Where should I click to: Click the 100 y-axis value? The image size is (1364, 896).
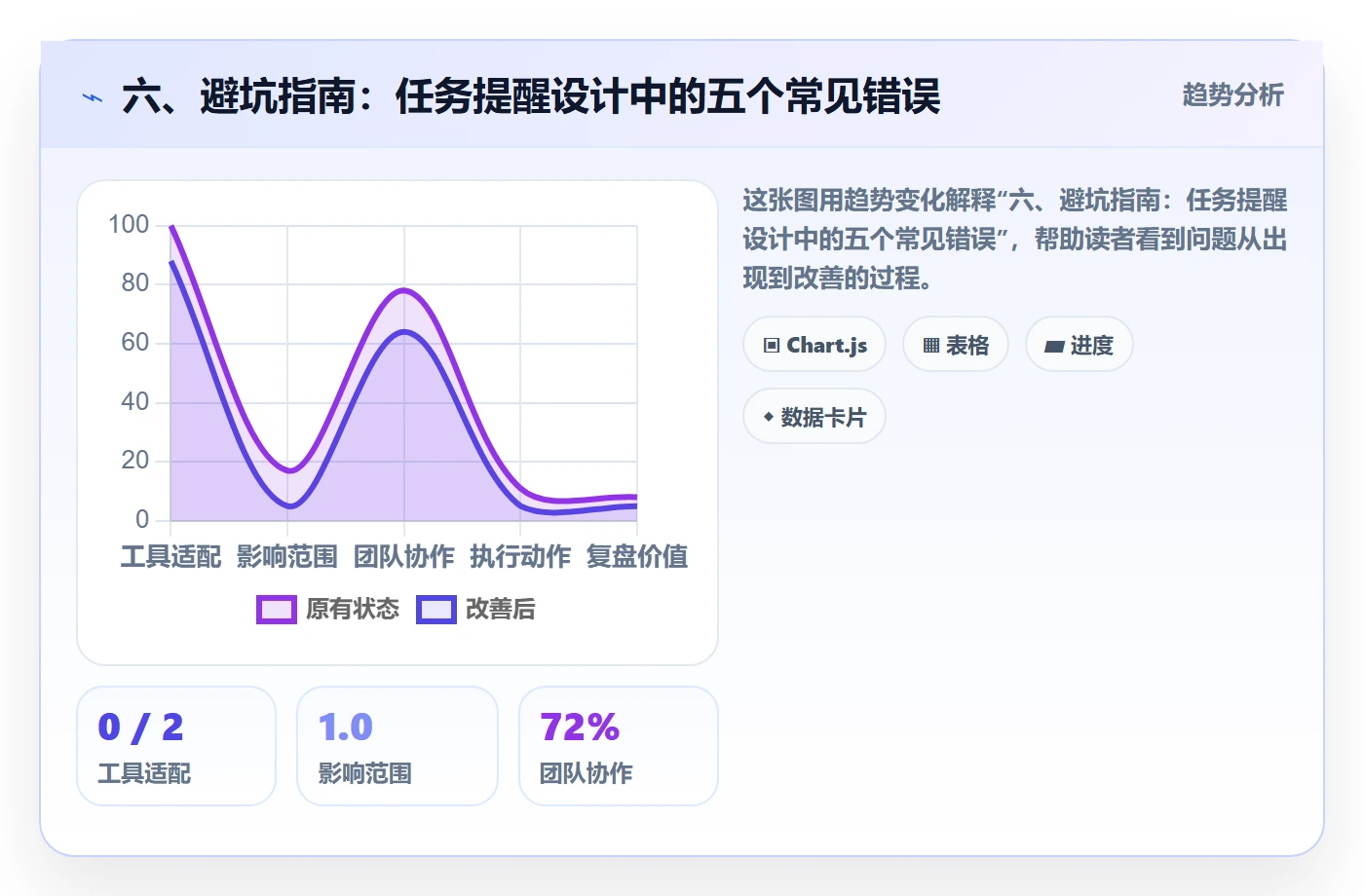(x=129, y=225)
